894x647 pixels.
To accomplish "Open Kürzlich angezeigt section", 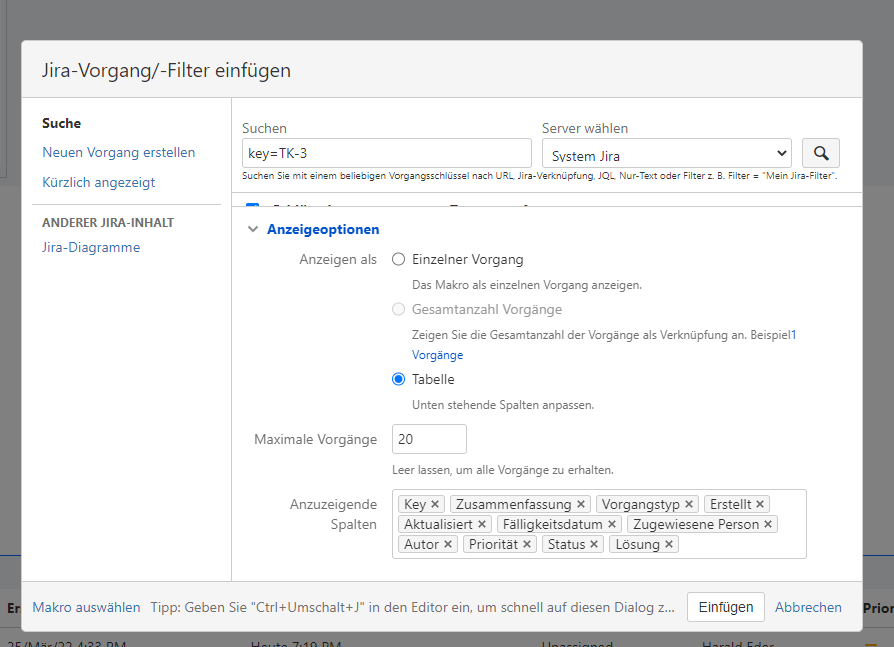I will coord(99,182).
